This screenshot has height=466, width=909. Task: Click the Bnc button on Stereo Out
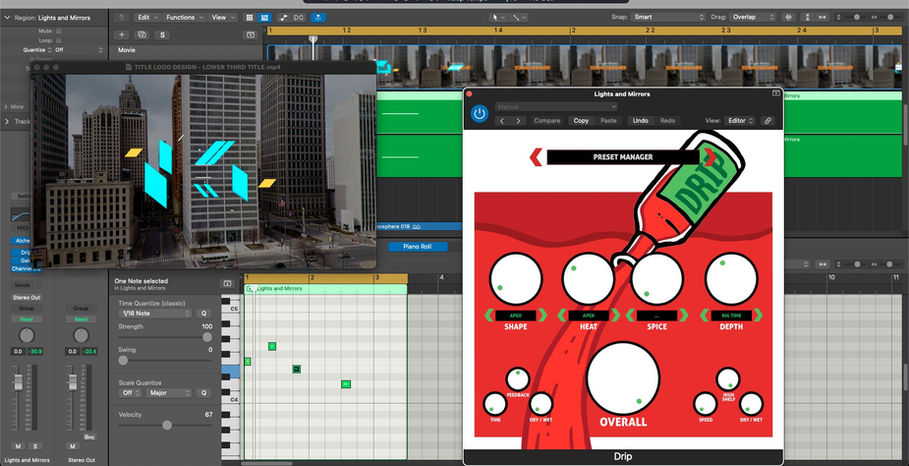pyautogui.click(x=89, y=437)
